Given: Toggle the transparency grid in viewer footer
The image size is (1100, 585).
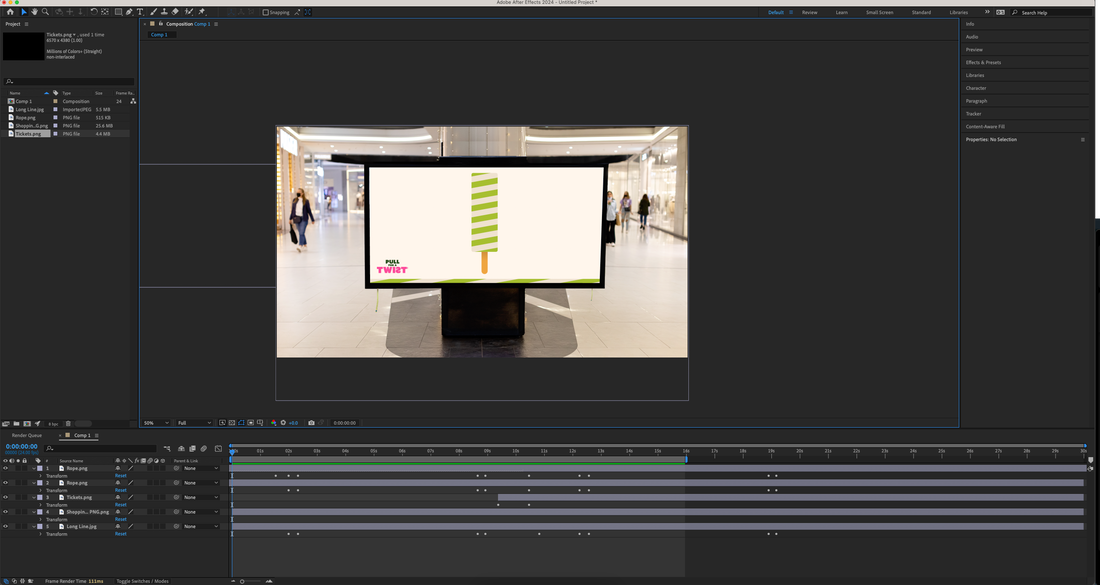Looking at the screenshot, I should pyautogui.click(x=232, y=423).
